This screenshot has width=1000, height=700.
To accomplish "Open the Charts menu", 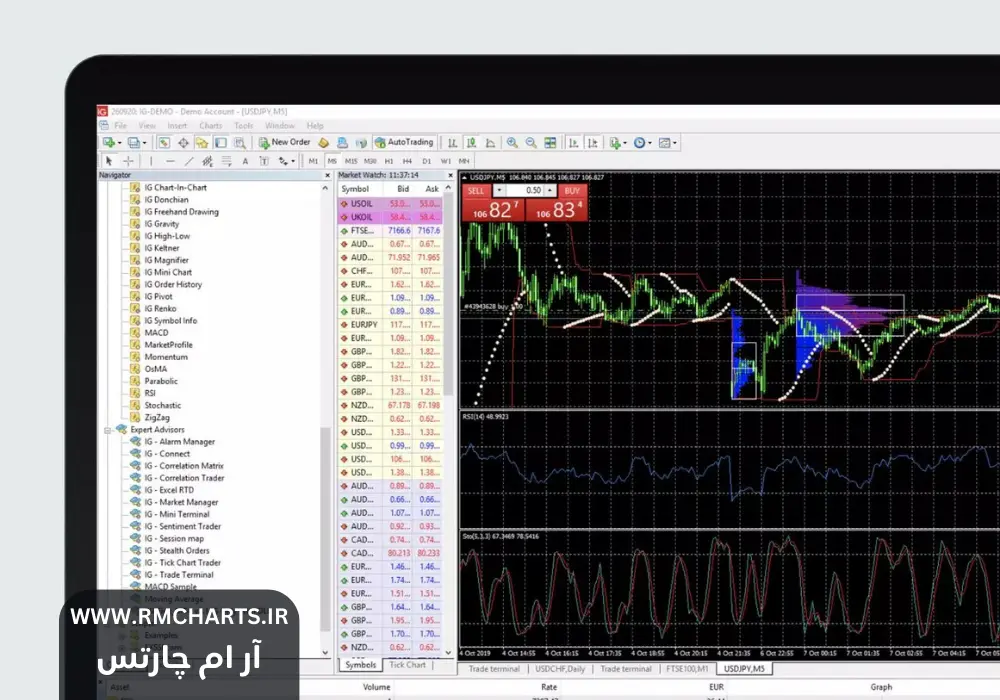I will tap(210, 126).
